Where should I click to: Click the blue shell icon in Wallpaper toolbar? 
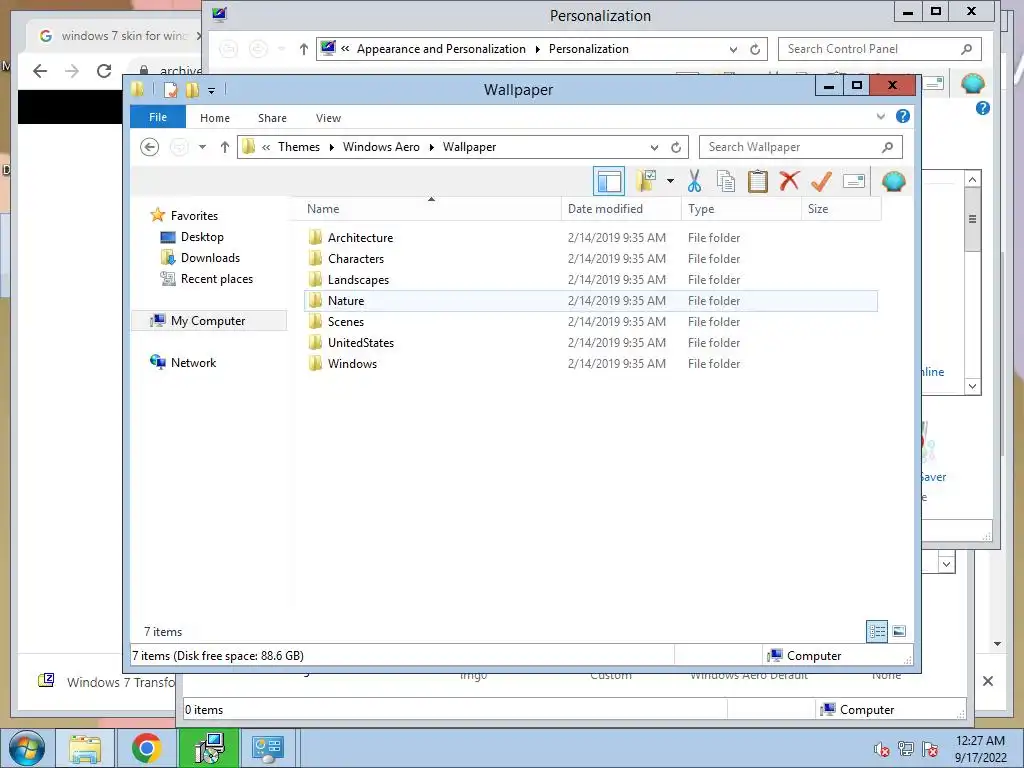pos(893,181)
